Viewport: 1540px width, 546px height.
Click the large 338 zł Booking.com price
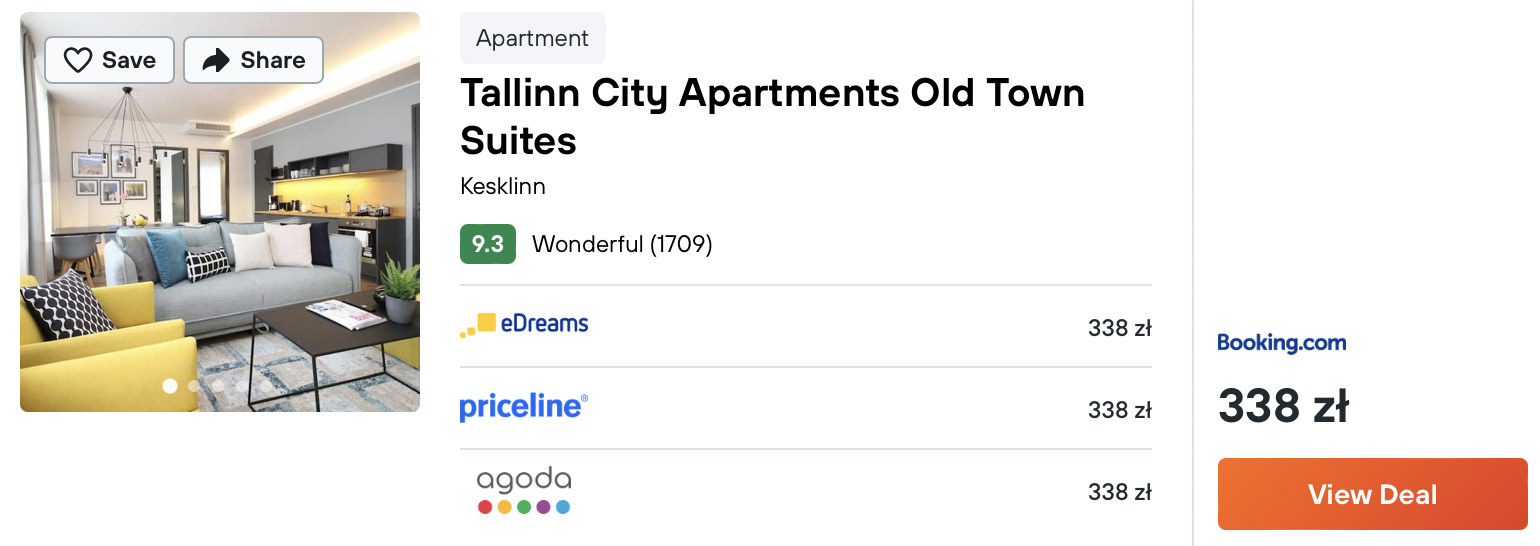point(1284,407)
